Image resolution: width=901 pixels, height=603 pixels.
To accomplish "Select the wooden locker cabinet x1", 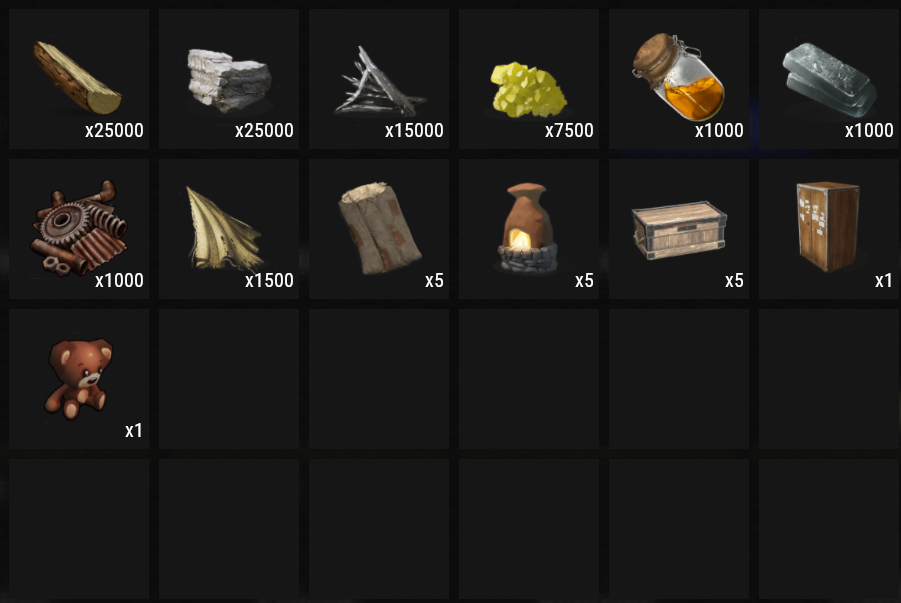I will 829,229.
